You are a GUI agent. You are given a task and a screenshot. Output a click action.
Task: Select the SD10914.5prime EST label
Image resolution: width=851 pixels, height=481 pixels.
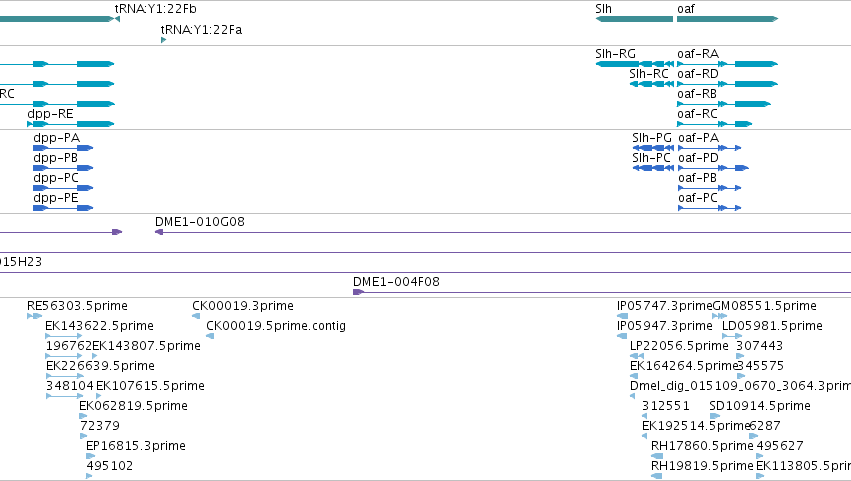click(760, 407)
